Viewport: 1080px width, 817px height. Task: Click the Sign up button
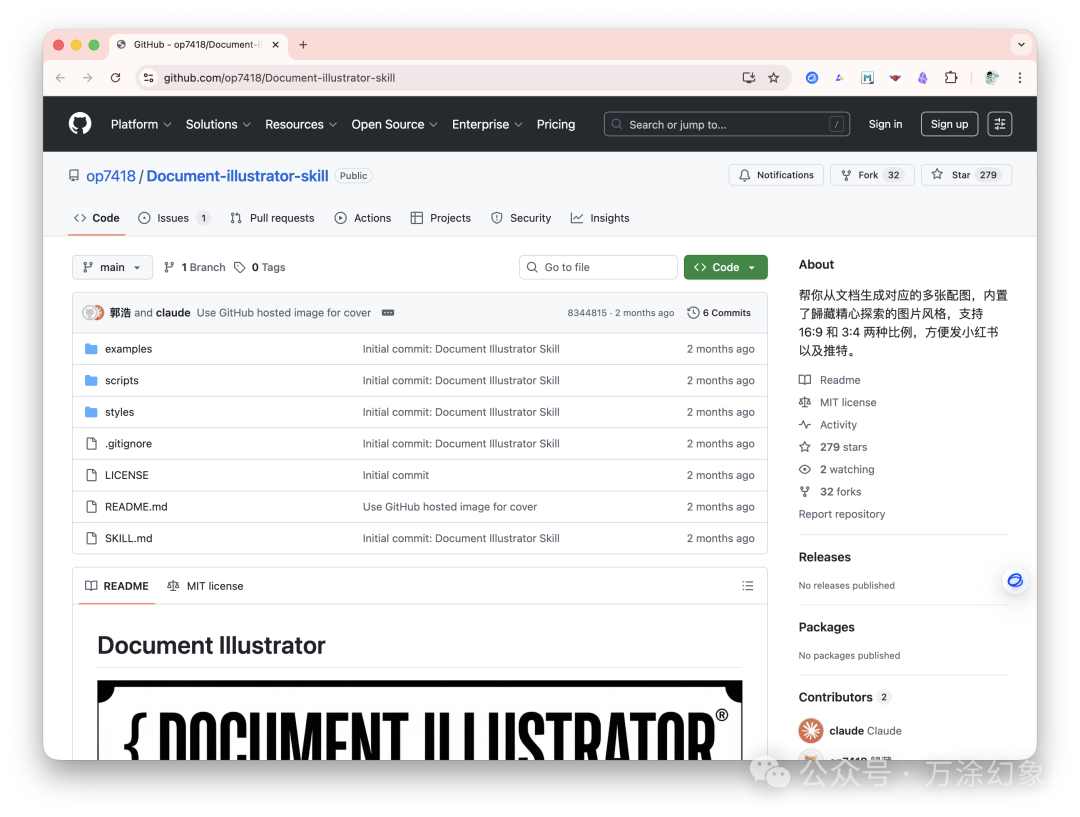tap(948, 123)
